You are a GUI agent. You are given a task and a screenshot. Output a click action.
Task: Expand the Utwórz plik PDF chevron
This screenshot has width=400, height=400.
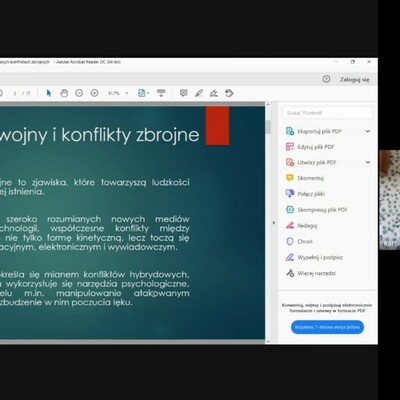(368, 162)
